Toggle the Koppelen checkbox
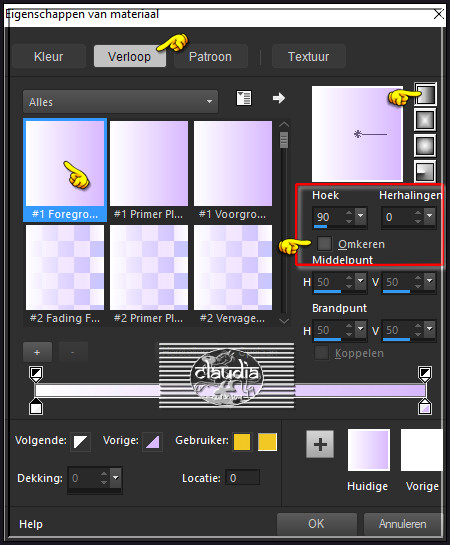Screen dimensions: 450x545 pyautogui.click(x=321, y=353)
